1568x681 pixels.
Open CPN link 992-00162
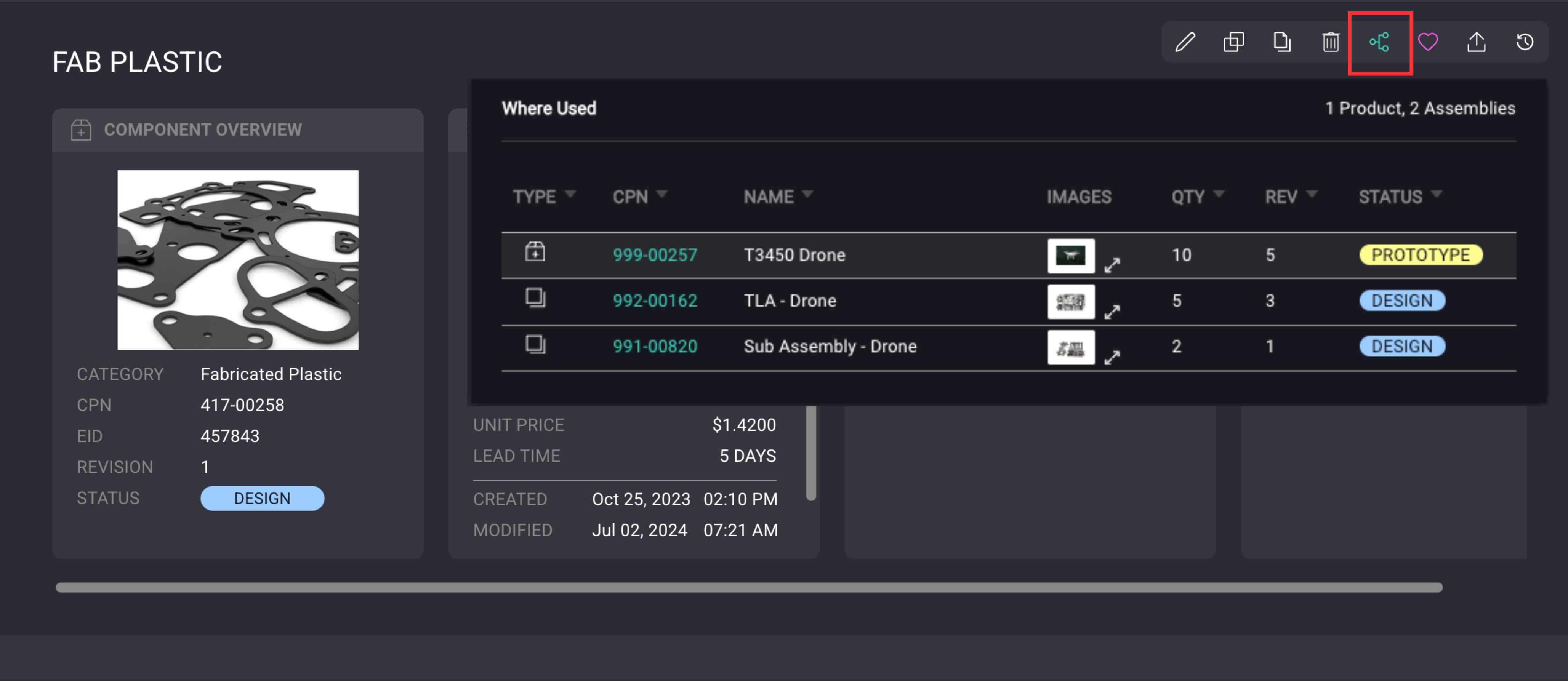(655, 301)
